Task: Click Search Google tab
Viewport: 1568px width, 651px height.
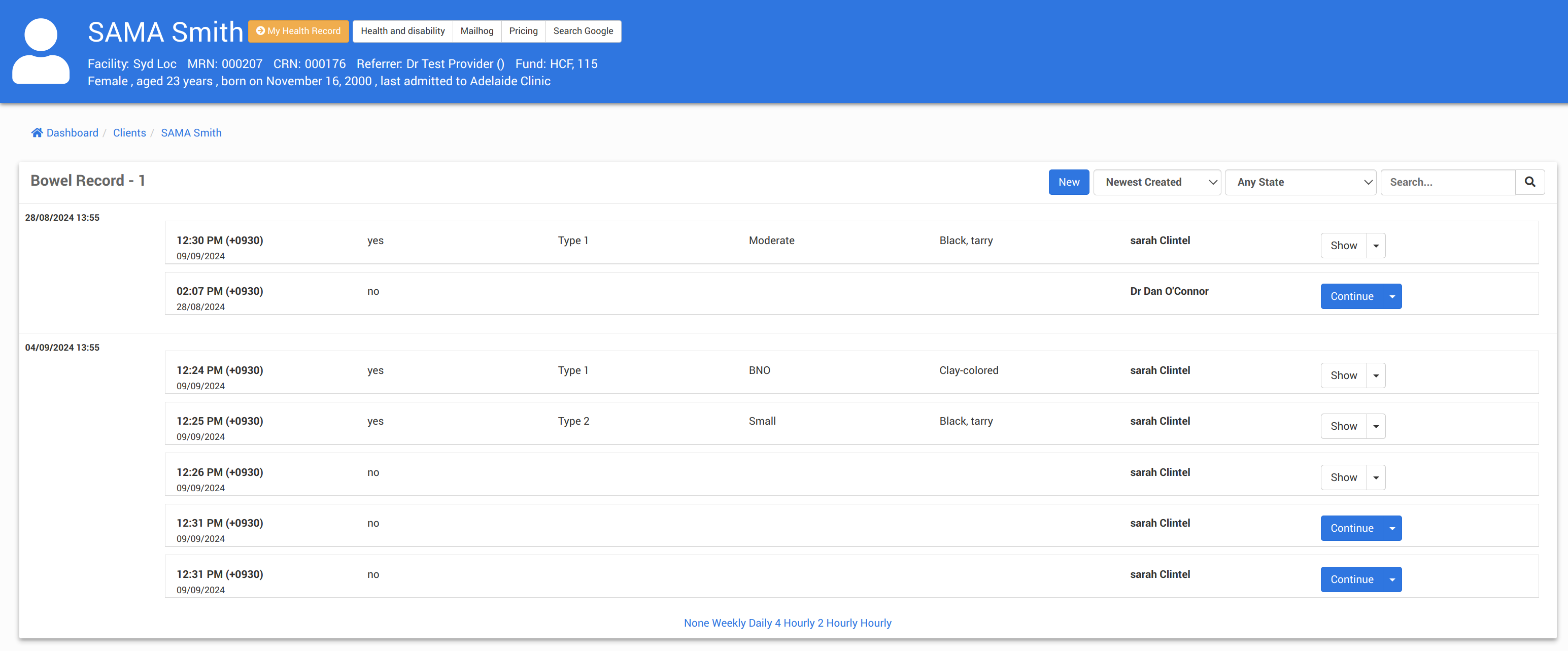Action: [x=583, y=31]
